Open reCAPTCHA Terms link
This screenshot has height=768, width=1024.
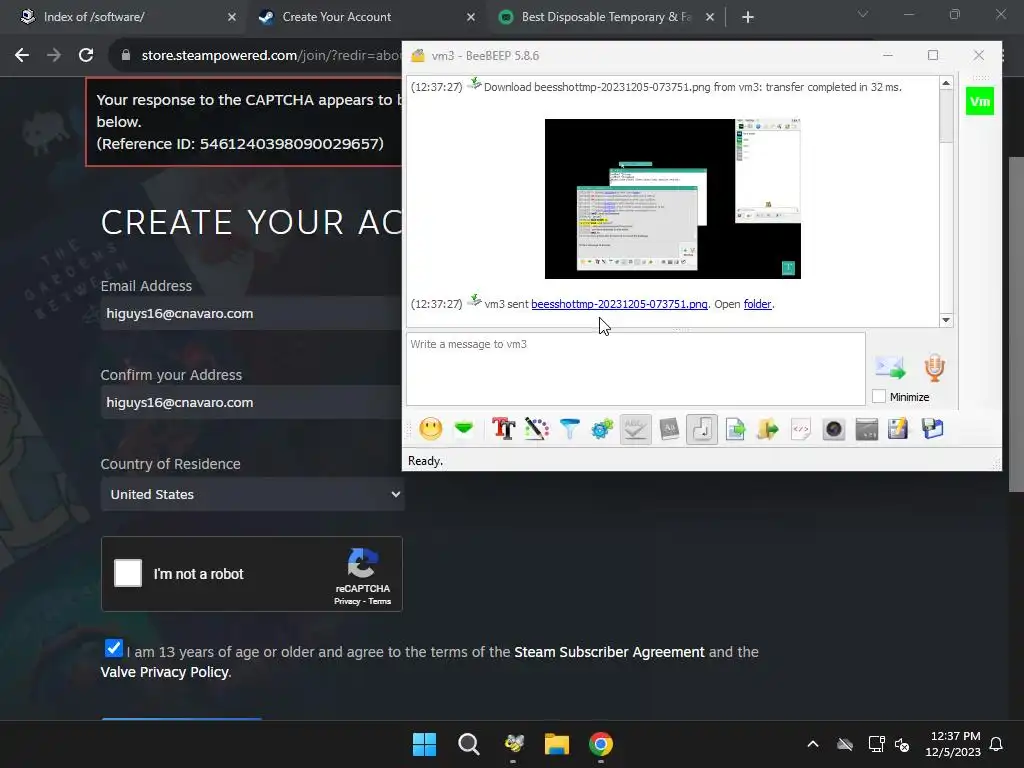coord(379,601)
